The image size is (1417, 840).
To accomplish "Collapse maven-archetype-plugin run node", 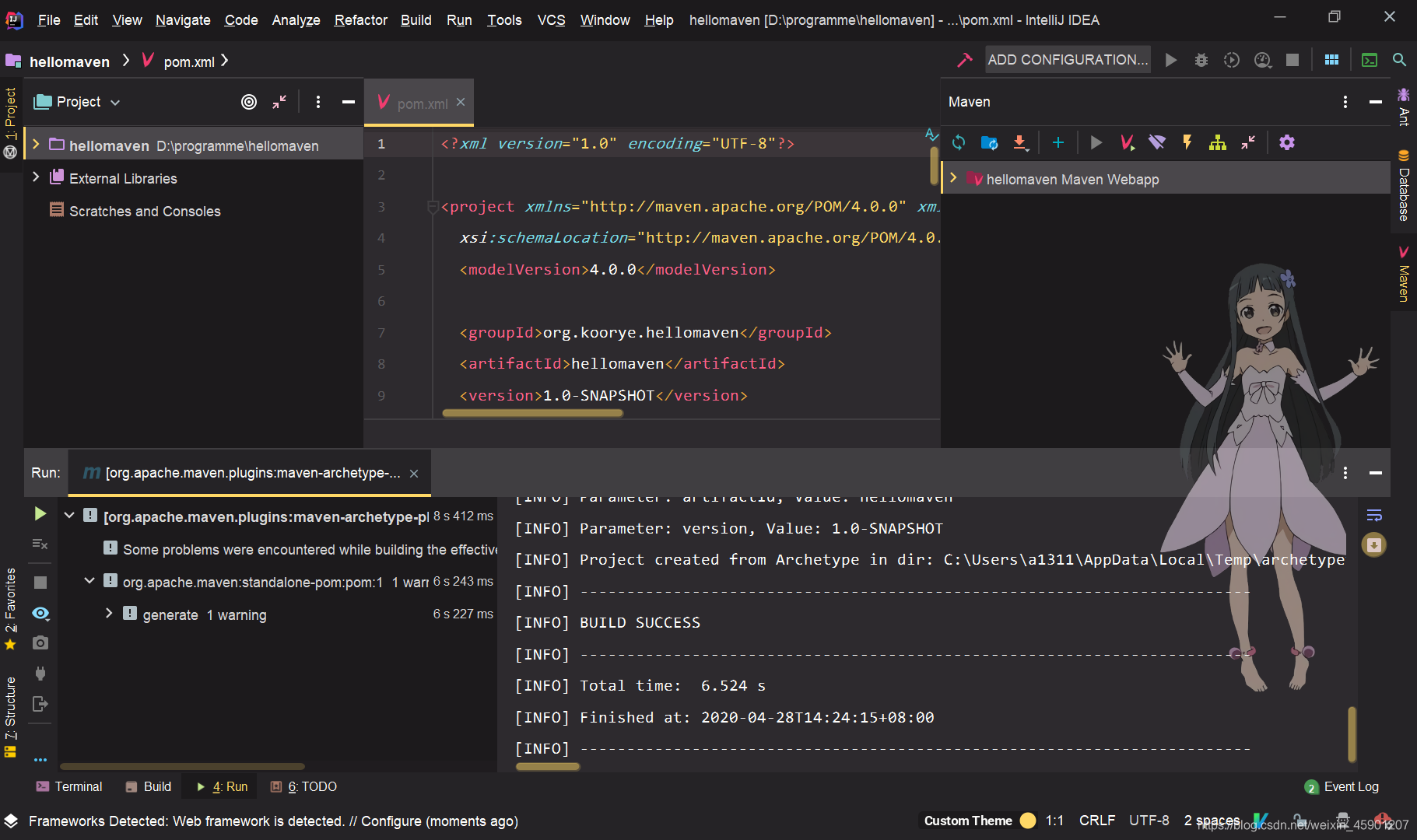I will tap(69, 515).
